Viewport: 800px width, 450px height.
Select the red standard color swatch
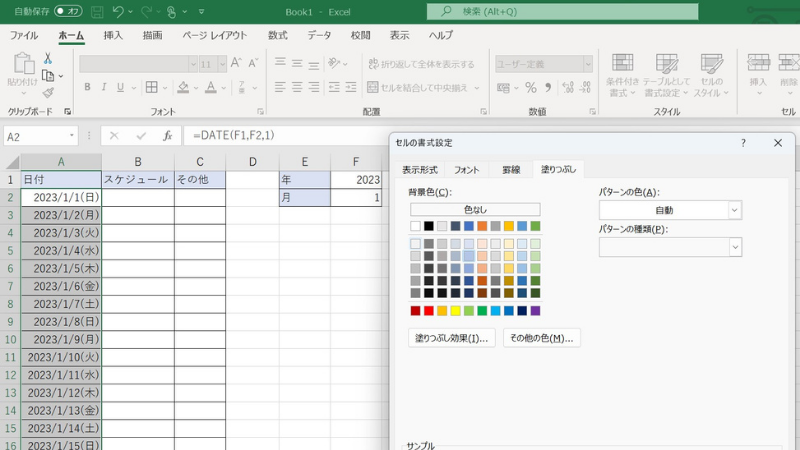click(x=429, y=311)
